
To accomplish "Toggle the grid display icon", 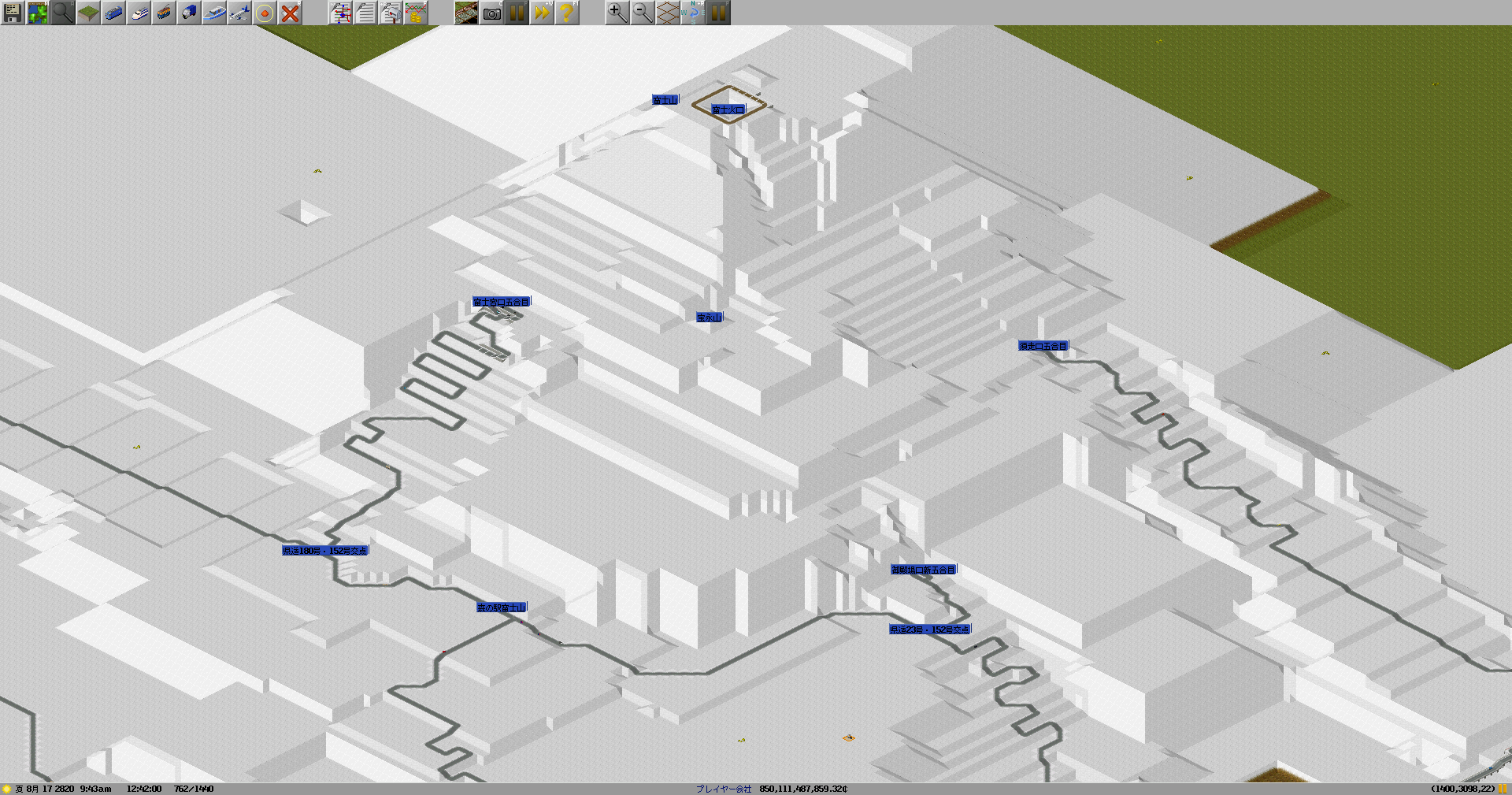I will coord(668,13).
